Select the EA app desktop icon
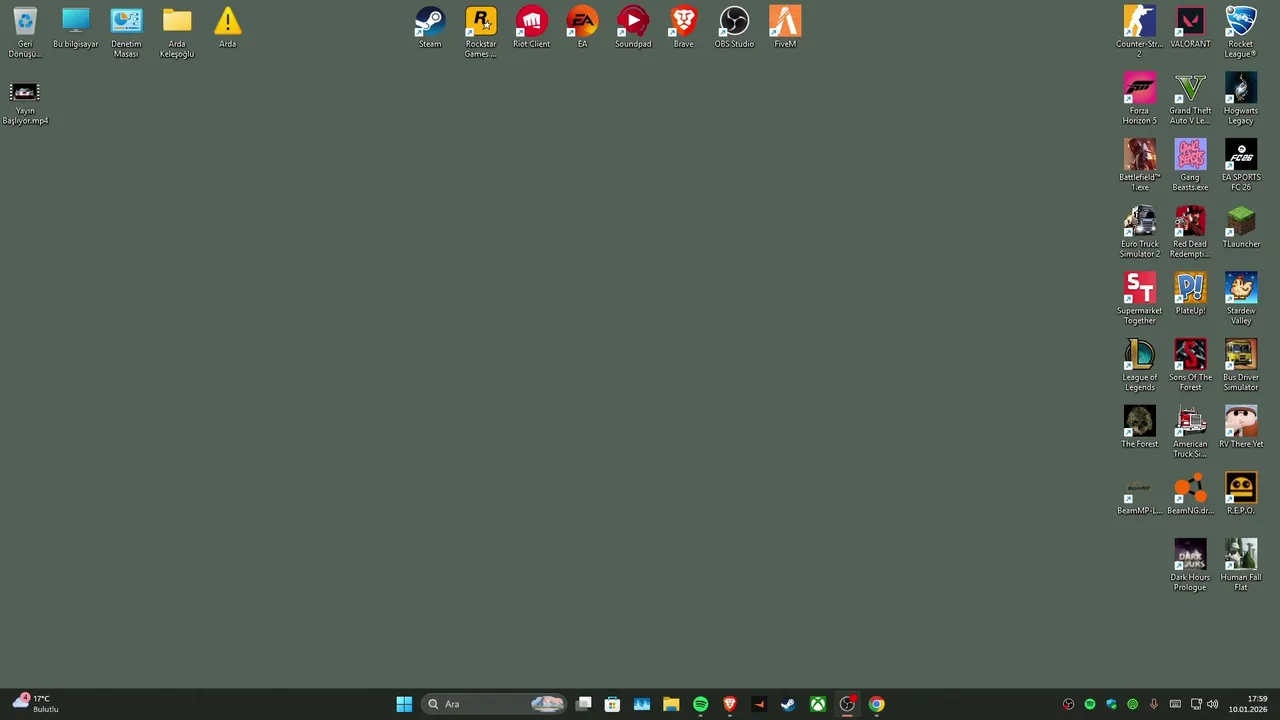This screenshot has height=720, width=1280. pos(582,27)
